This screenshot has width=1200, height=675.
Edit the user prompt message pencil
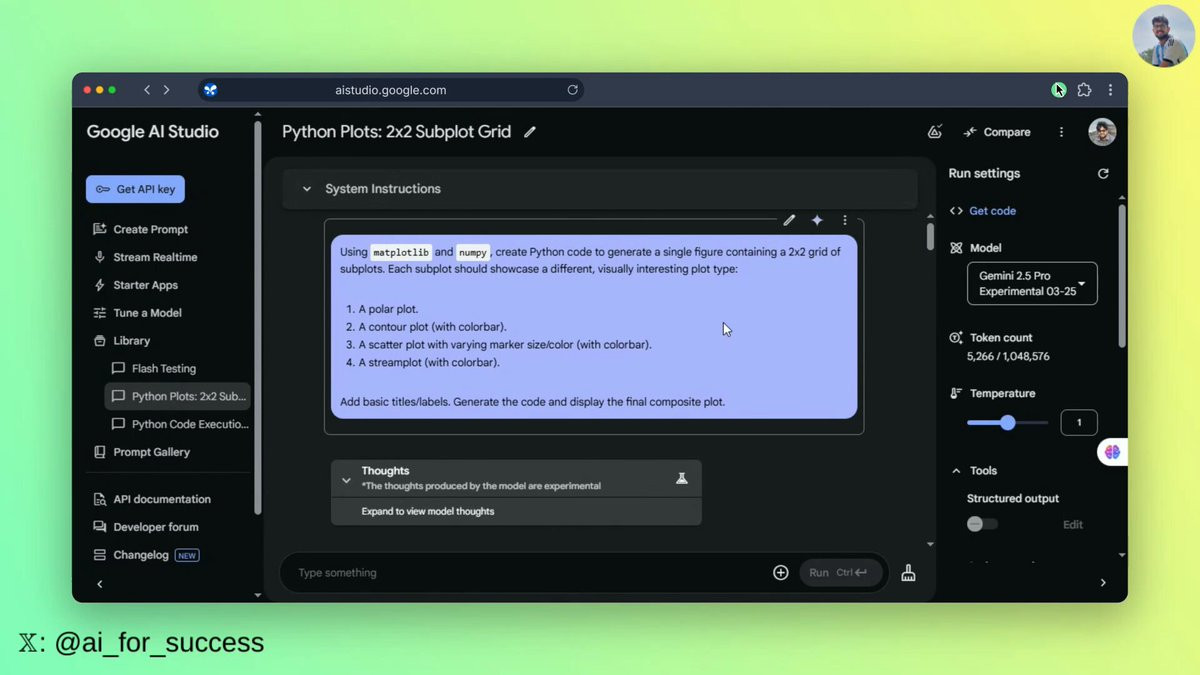789,220
